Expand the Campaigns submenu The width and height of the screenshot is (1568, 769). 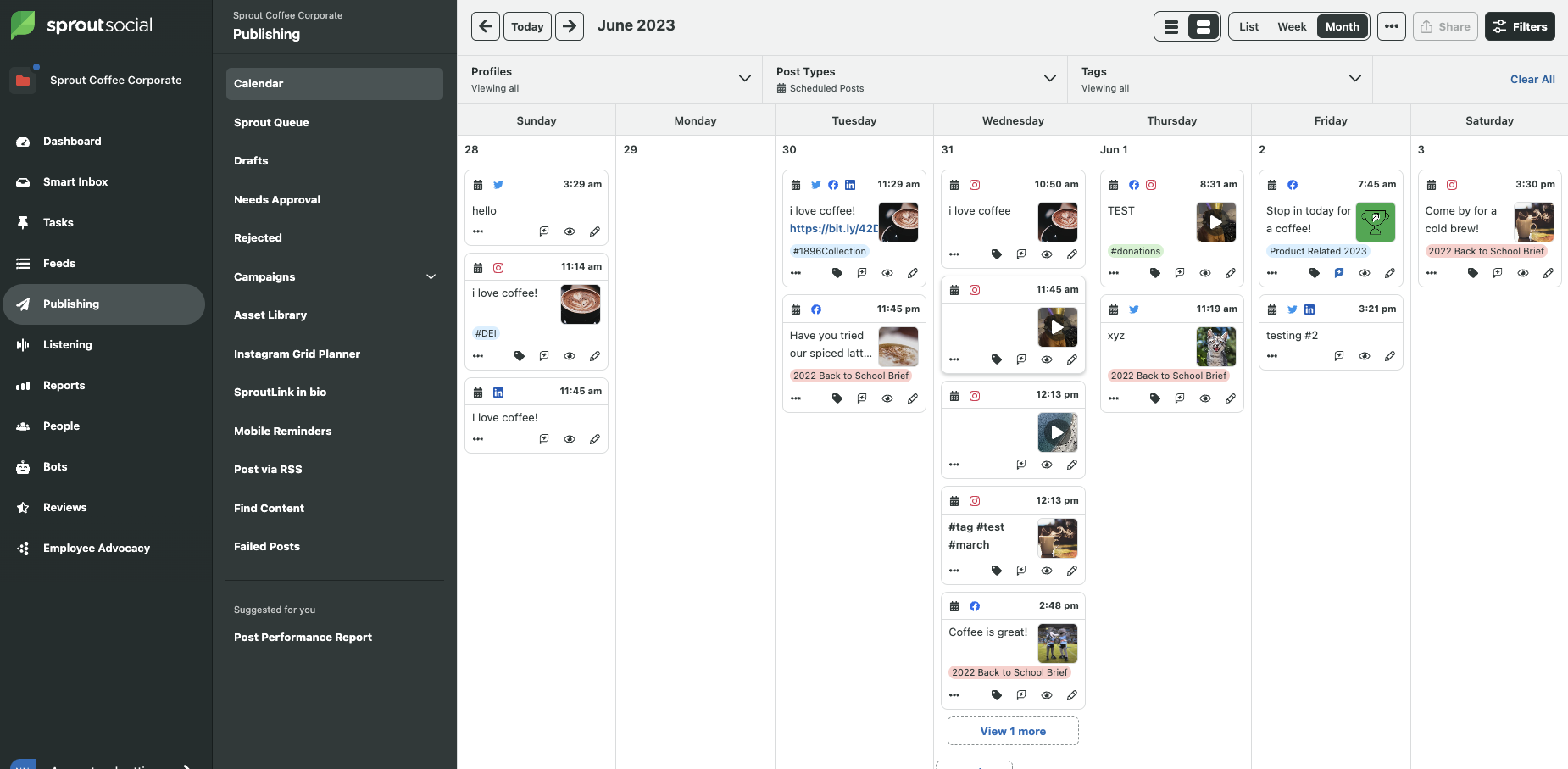(431, 276)
